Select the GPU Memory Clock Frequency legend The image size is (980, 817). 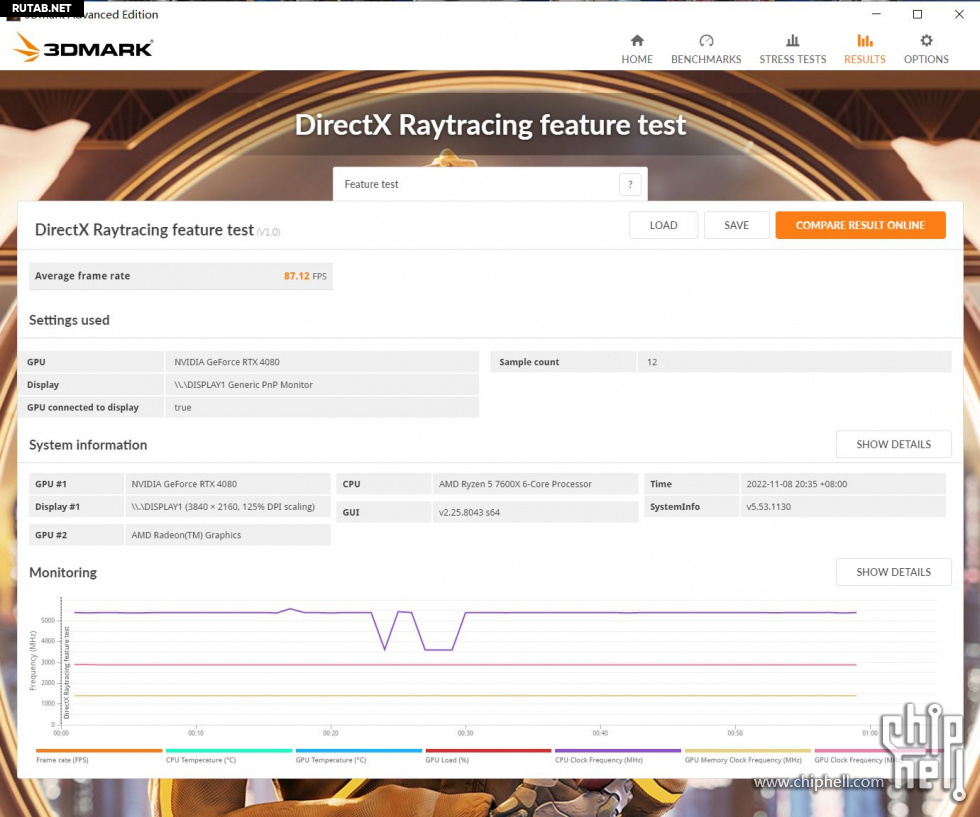(x=747, y=750)
